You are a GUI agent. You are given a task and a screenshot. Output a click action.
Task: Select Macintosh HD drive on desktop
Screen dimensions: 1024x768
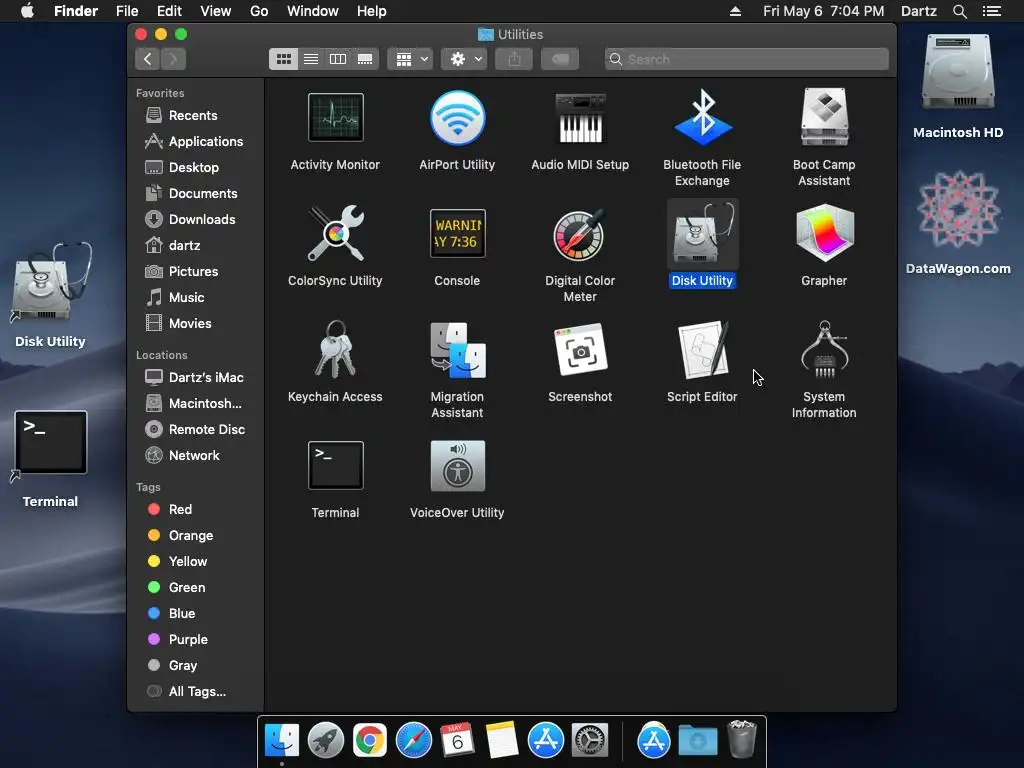point(958,73)
